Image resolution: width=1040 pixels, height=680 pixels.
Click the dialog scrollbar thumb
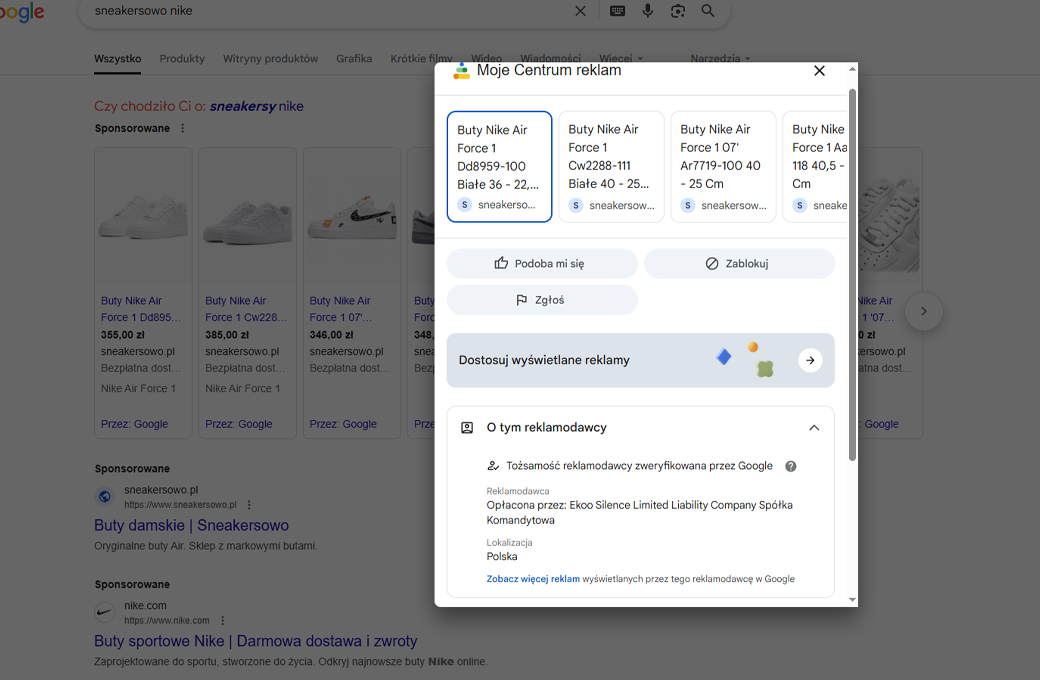852,274
